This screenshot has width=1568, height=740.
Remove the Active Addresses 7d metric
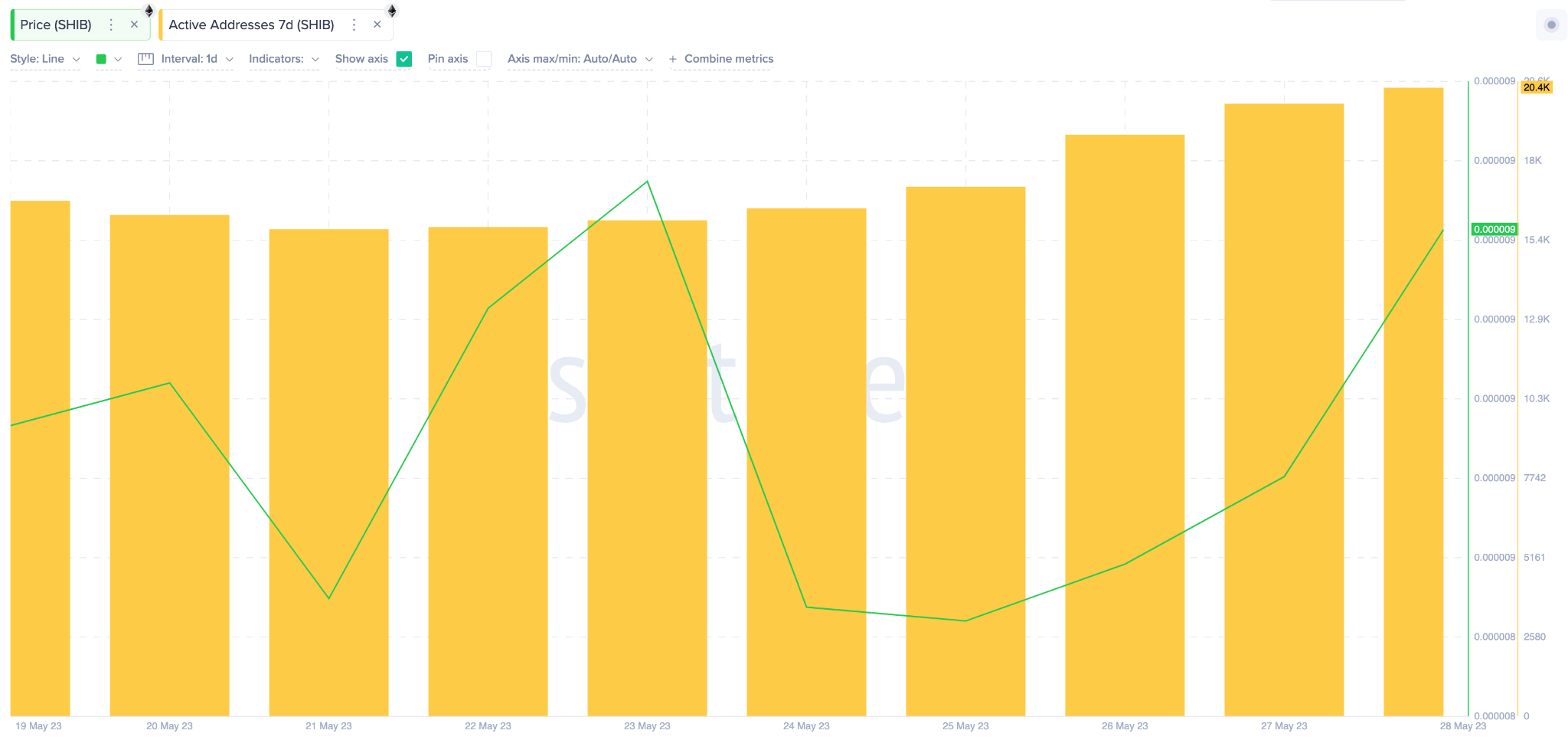pyautogui.click(x=377, y=25)
